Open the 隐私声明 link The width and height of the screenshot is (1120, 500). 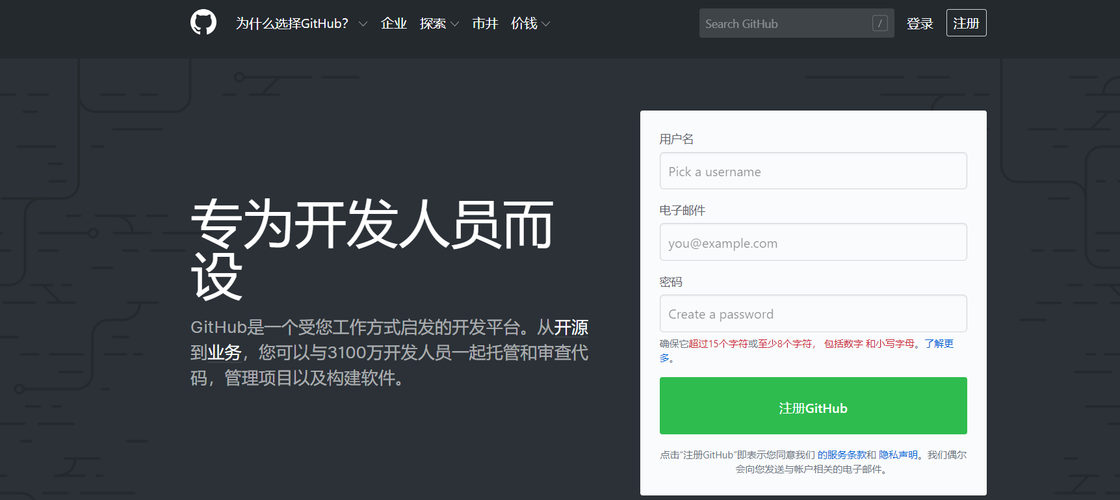(898, 454)
